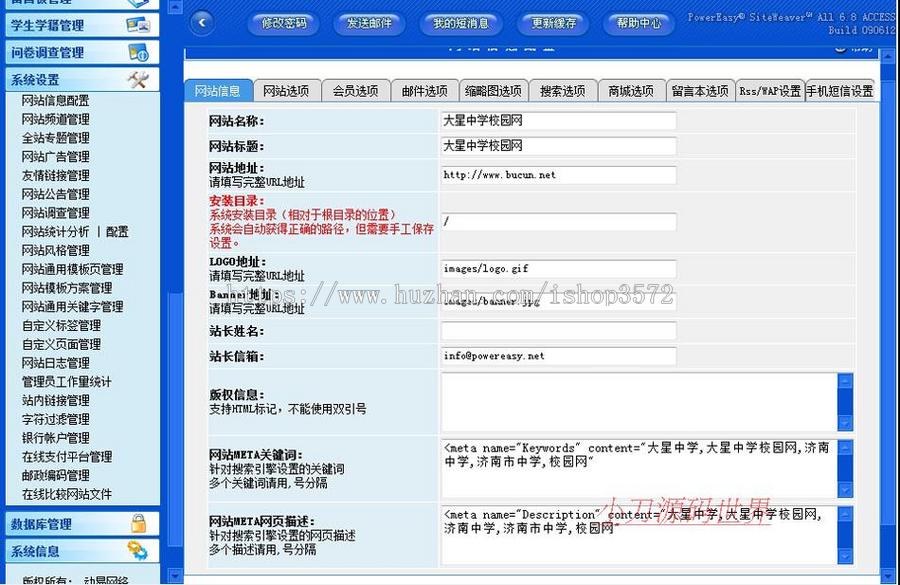Open 银行帐户管理

[x=55, y=438]
